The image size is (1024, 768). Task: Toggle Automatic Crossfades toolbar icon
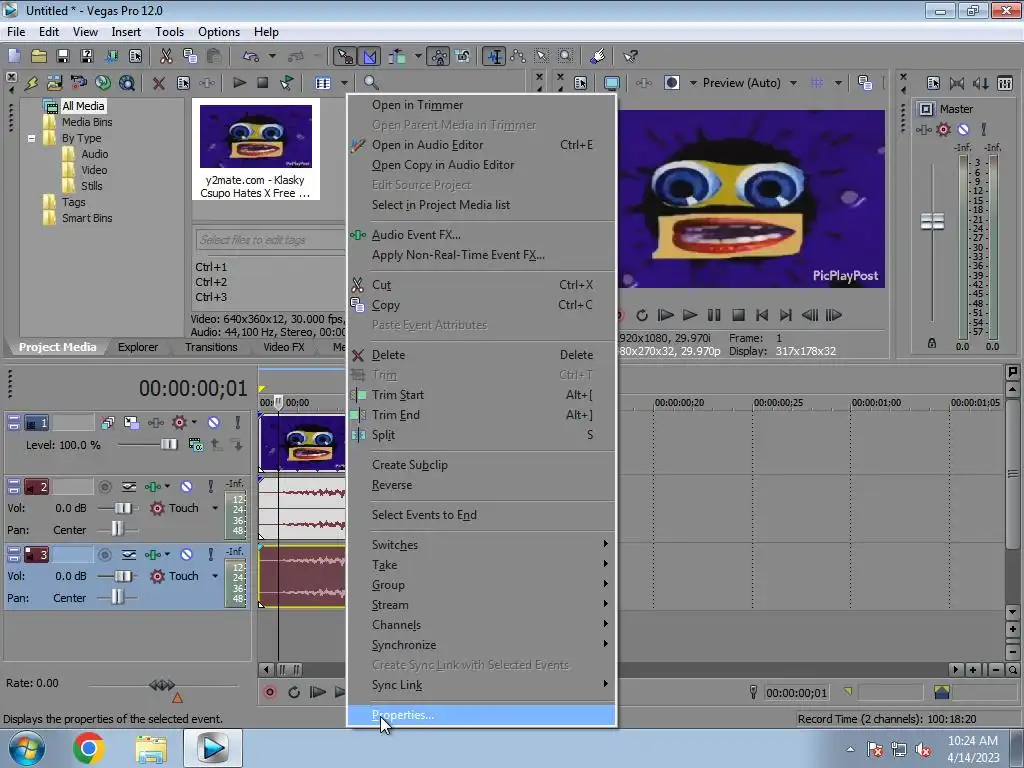(370, 56)
